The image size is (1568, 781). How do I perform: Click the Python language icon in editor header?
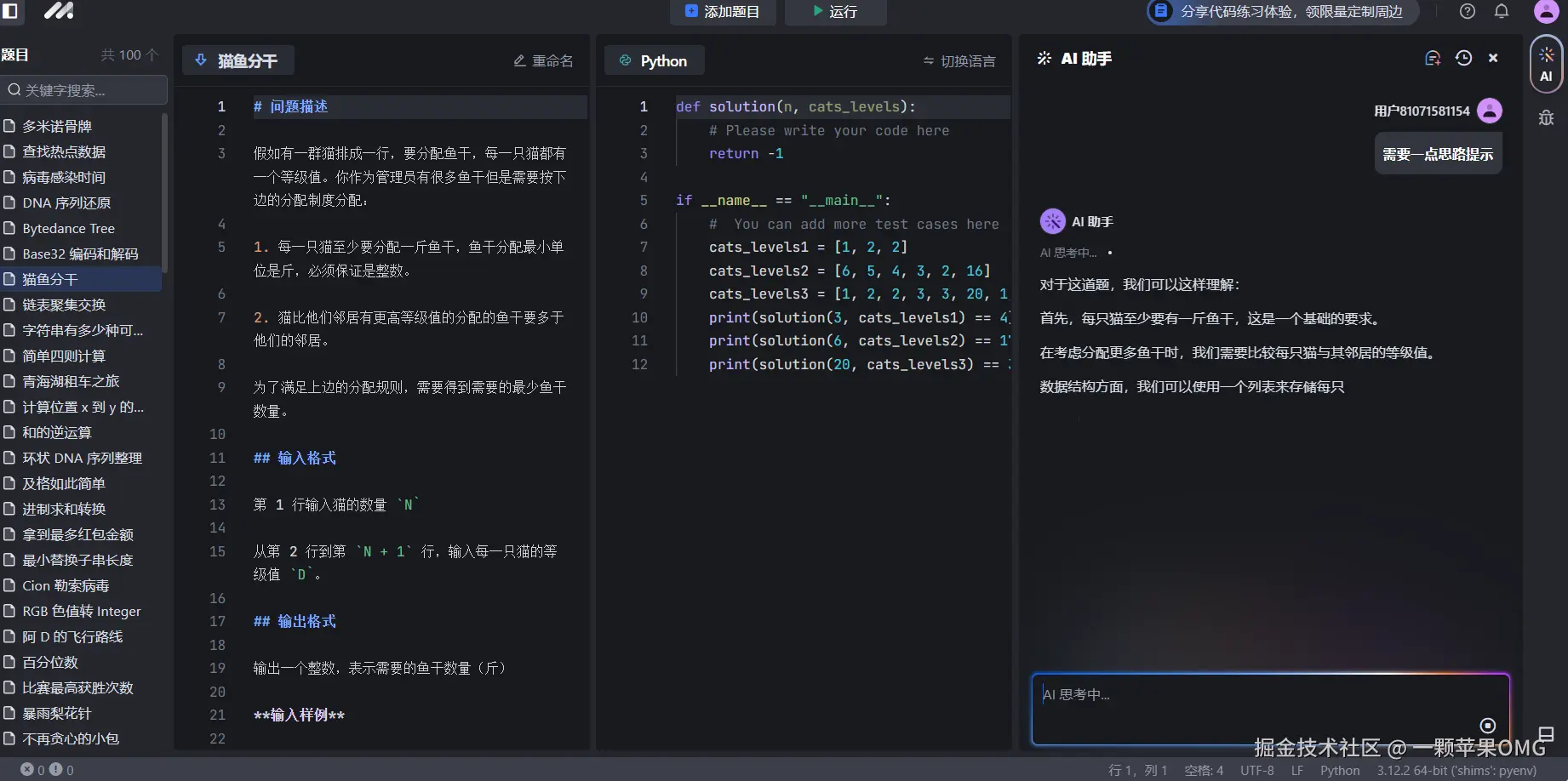click(x=625, y=60)
